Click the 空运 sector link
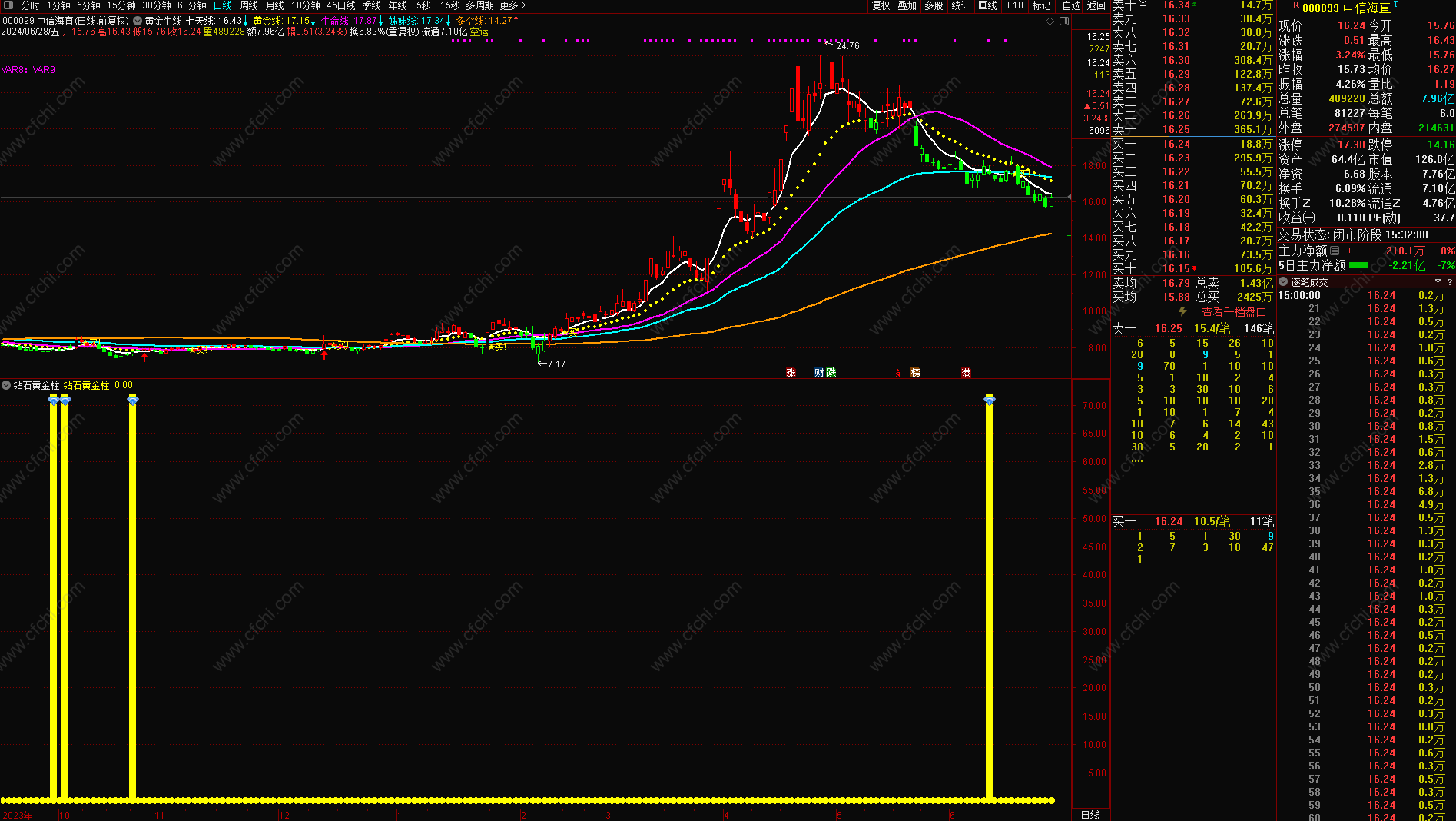The height and width of the screenshot is (821, 1456). coord(479,32)
